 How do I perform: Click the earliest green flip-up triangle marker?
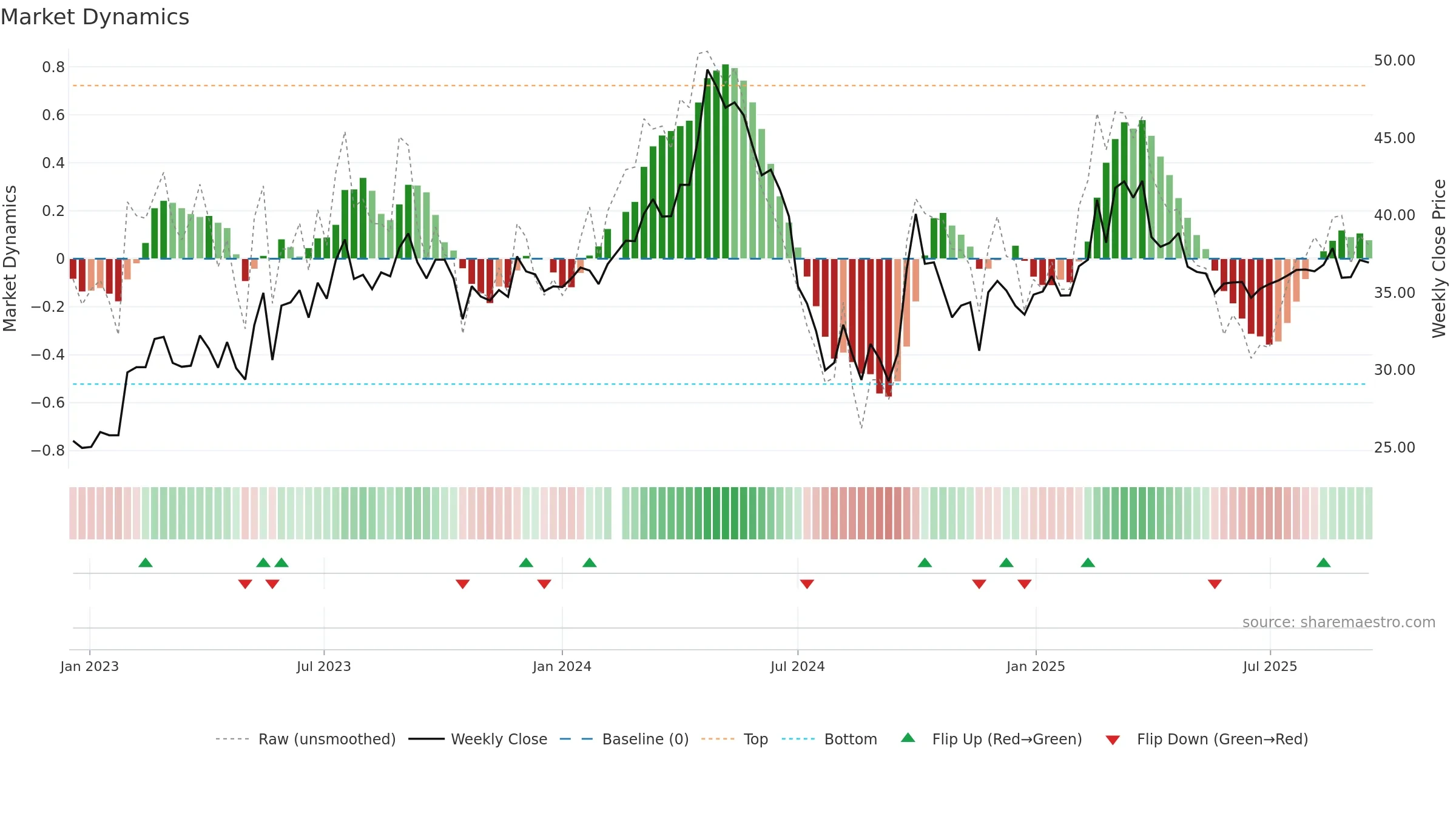pyautogui.click(x=146, y=562)
